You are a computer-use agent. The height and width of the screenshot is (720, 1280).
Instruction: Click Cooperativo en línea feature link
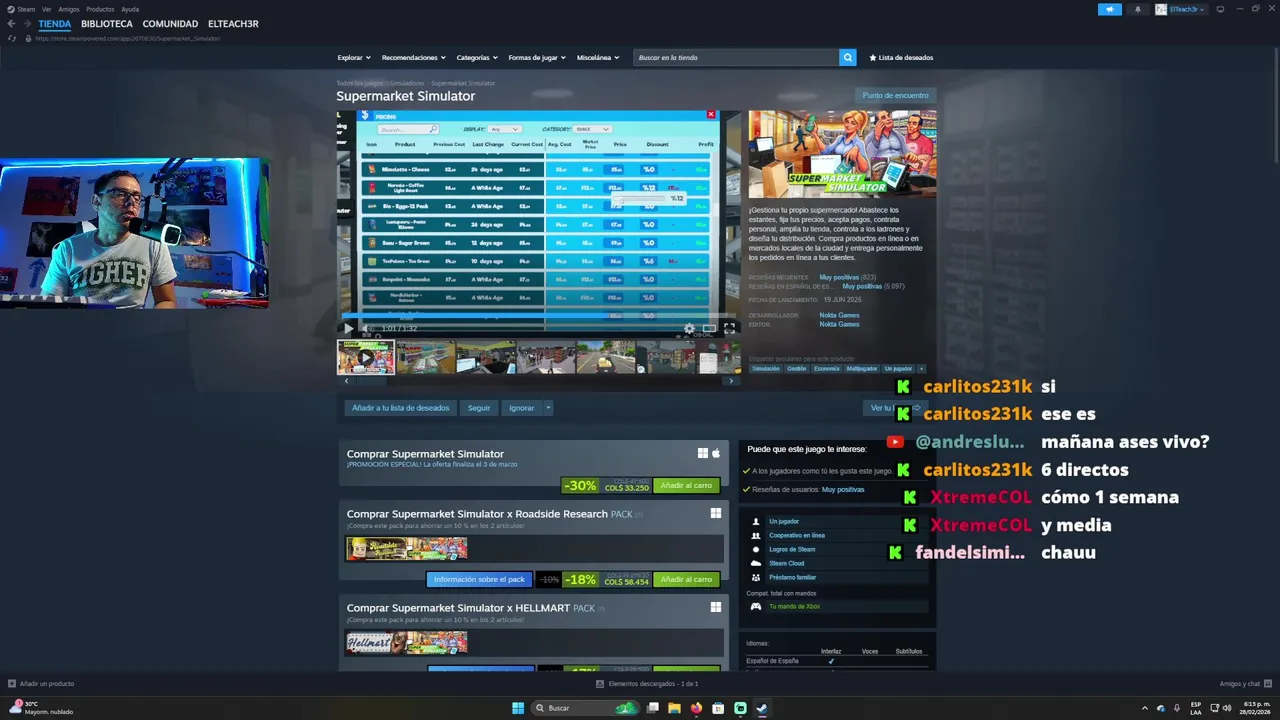click(797, 536)
